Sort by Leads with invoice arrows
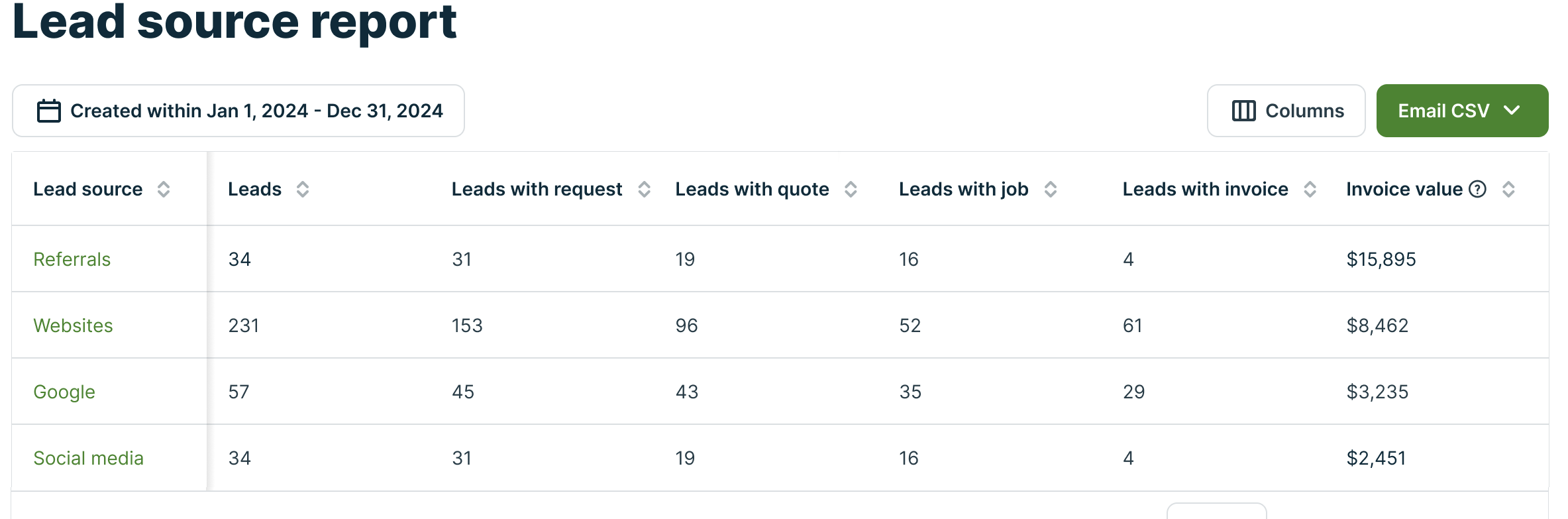The width and height of the screenshot is (1568, 519). coord(1310,190)
